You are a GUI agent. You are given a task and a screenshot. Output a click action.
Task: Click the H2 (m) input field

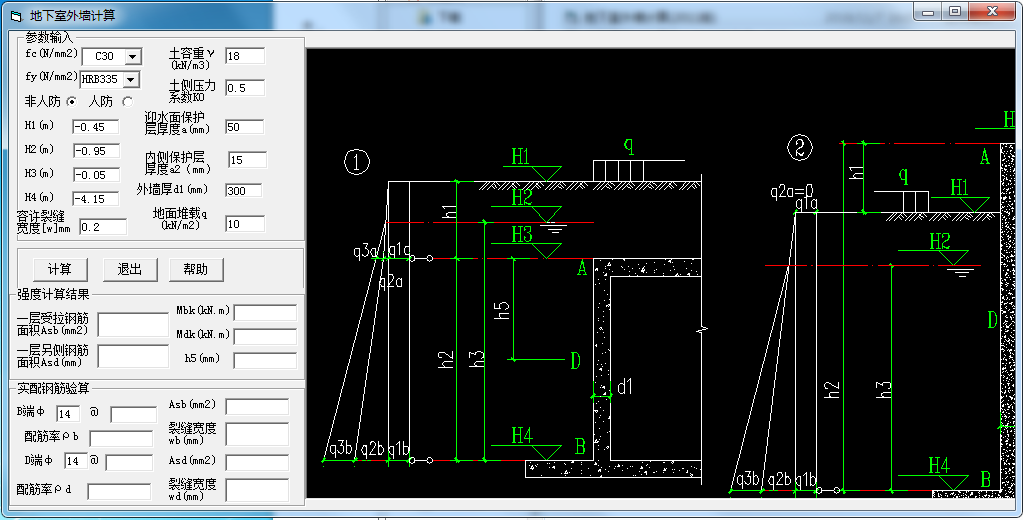click(96, 151)
